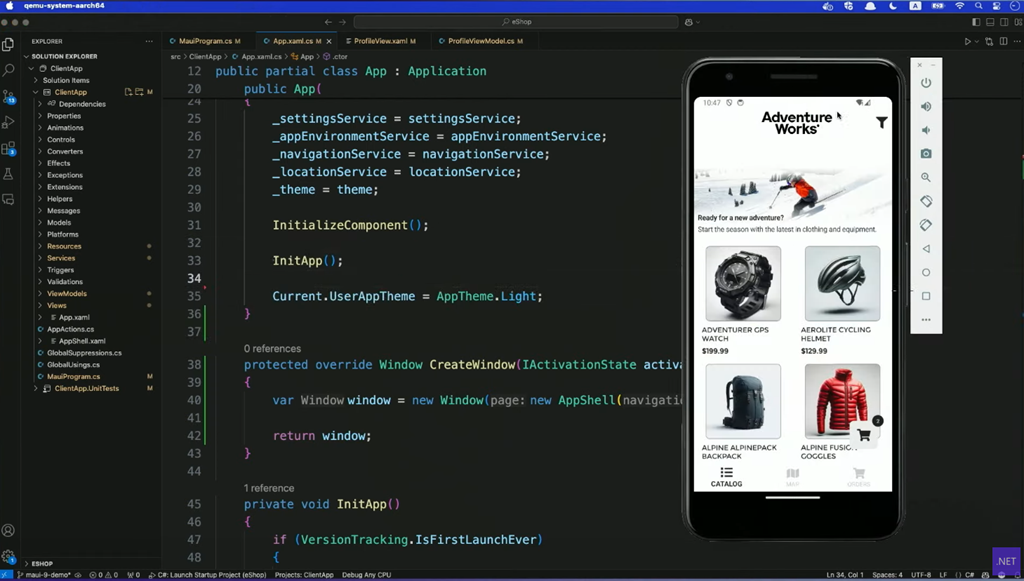
Task: Expand the Solution Items node
Action: click(36, 80)
